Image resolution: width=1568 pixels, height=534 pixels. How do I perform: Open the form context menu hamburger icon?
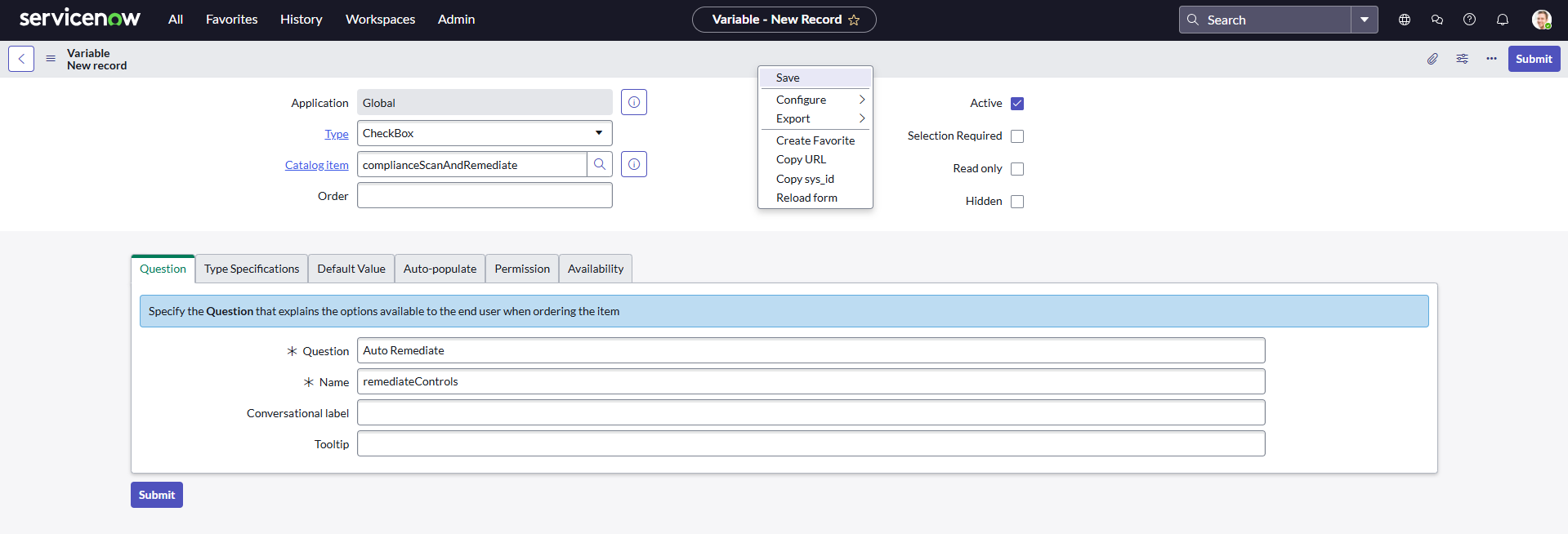(51, 59)
